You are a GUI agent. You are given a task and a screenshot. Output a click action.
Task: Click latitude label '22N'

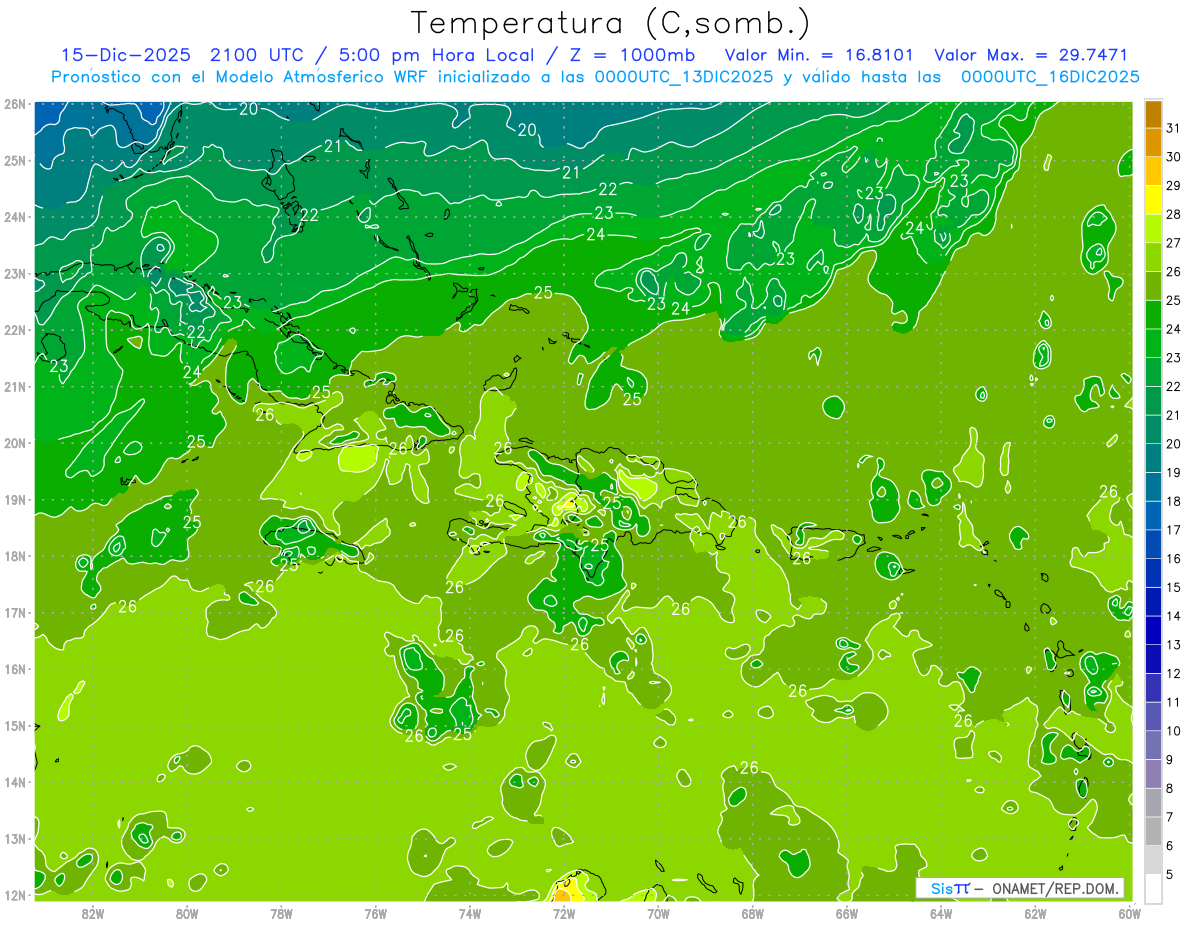click(15, 330)
